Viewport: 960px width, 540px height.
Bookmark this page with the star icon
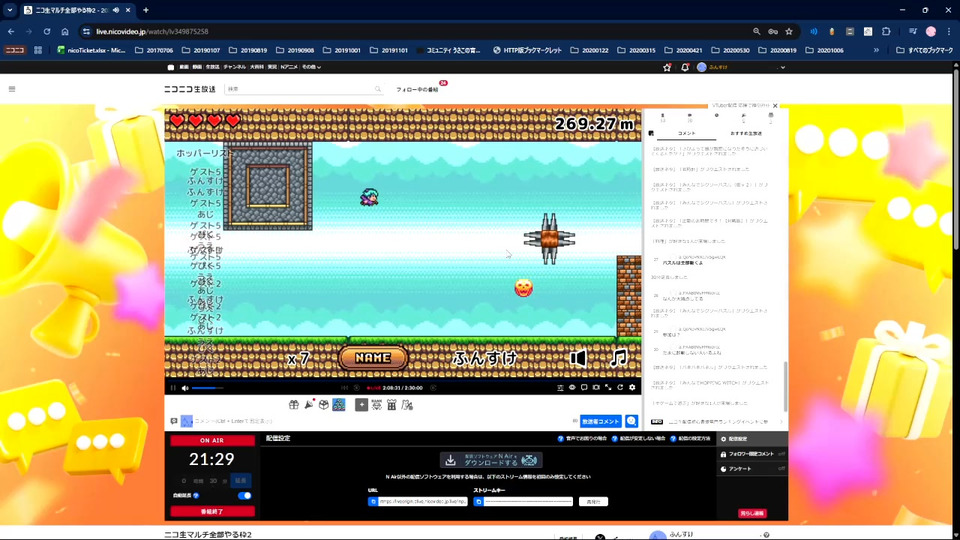(x=789, y=31)
